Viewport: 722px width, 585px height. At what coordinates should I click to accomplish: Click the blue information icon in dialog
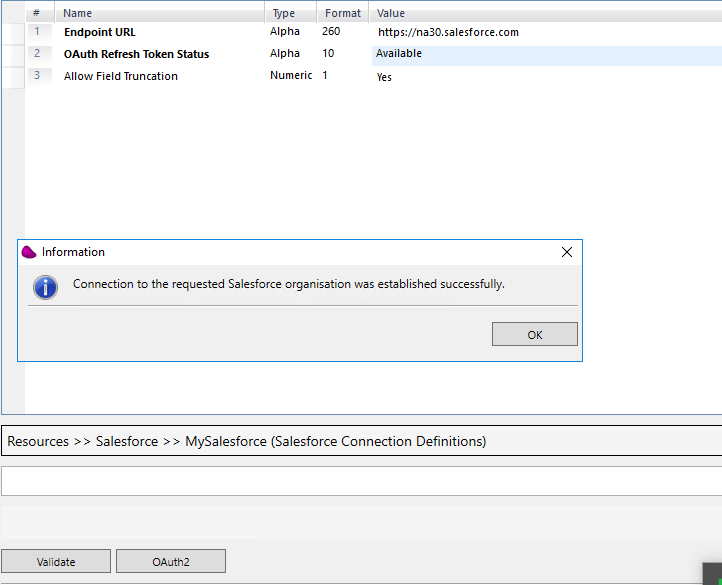coord(45,287)
